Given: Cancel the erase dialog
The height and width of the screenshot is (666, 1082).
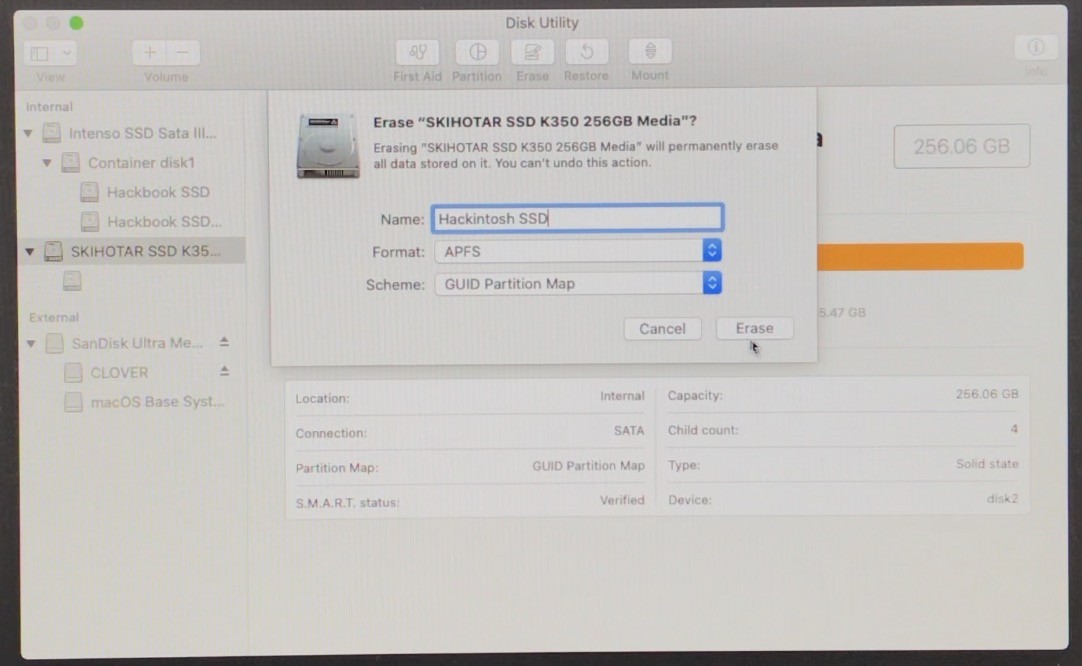Looking at the screenshot, I should [x=662, y=329].
